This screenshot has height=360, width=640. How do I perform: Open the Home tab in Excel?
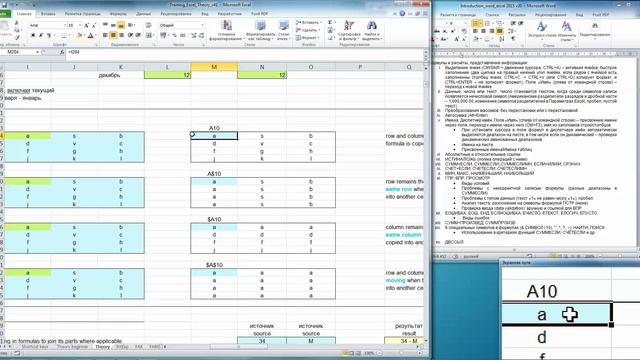click(24, 14)
